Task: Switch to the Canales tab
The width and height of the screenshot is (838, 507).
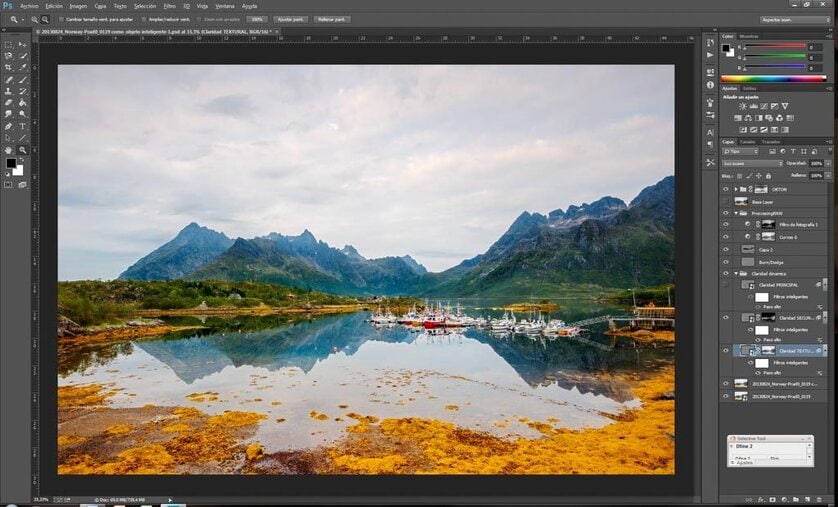Action: click(x=748, y=142)
